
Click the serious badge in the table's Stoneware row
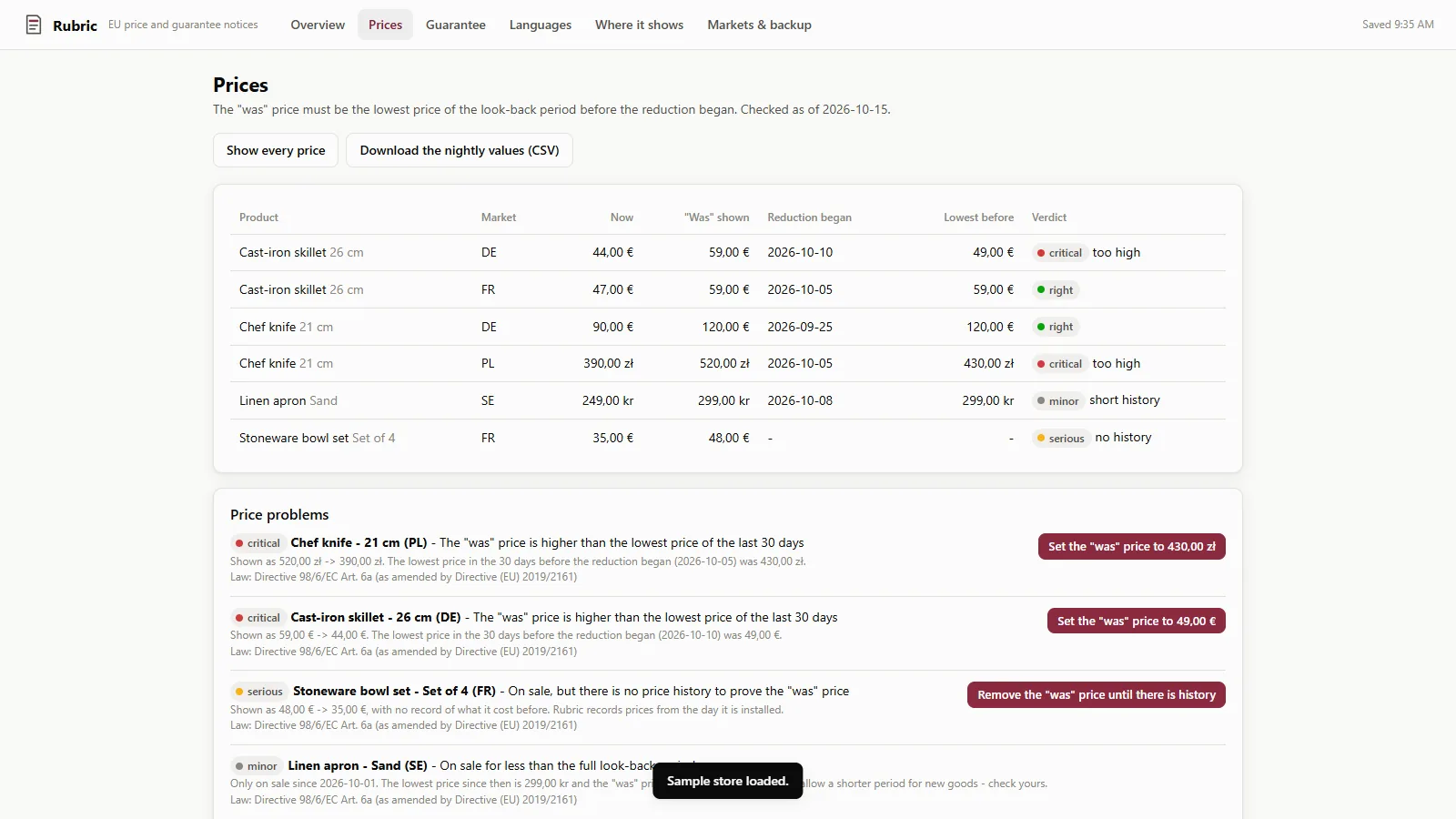pyautogui.click(x=1061, y=438)
